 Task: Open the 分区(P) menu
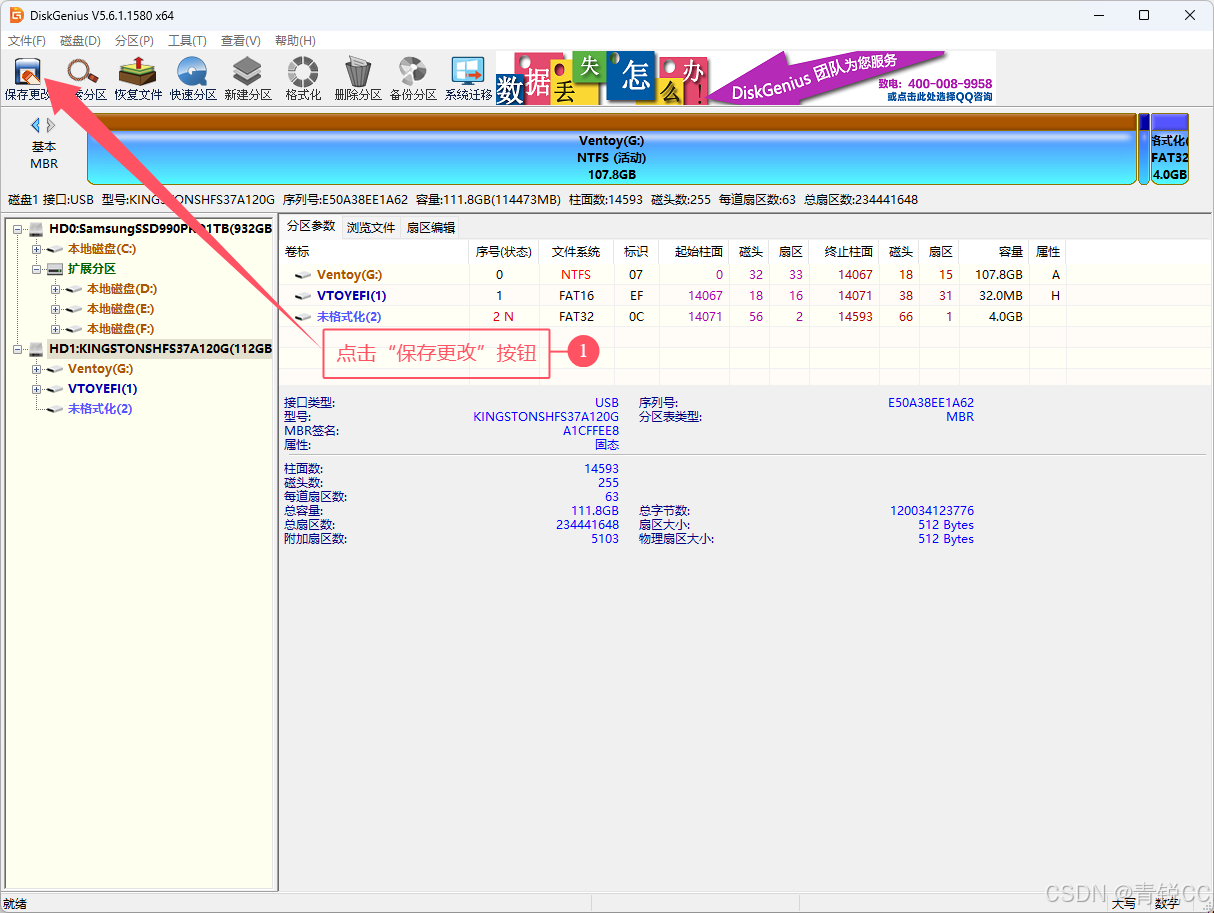[134, 41]
